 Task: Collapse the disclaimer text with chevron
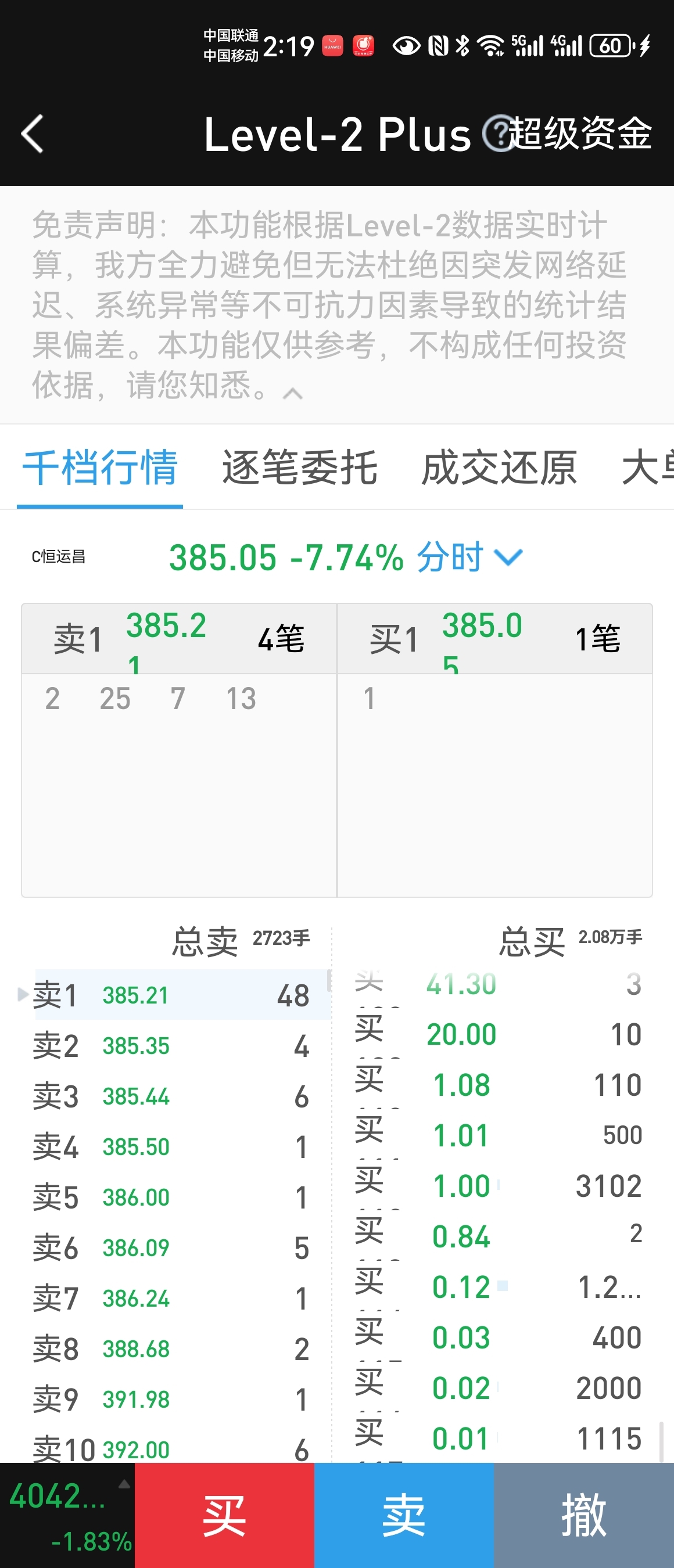(x=293, y=393)
